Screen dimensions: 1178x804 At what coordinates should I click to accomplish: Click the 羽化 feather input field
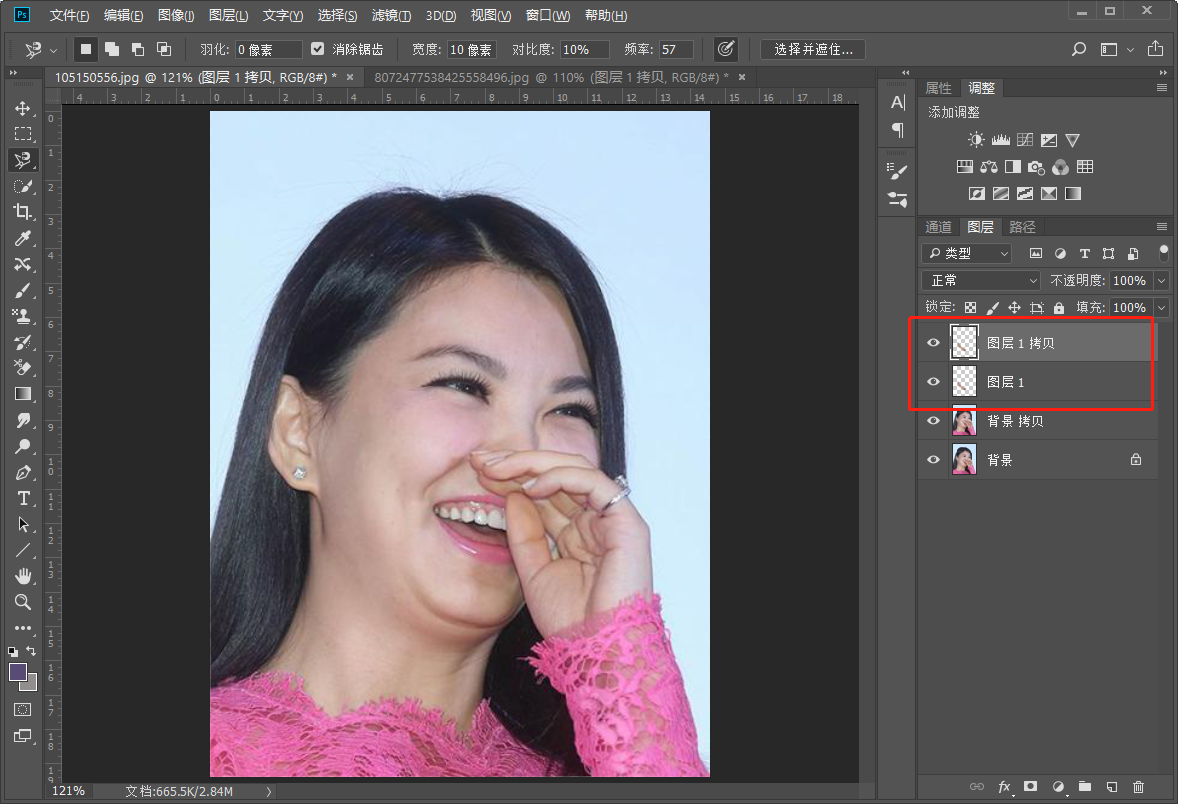[x=269, y=49]
